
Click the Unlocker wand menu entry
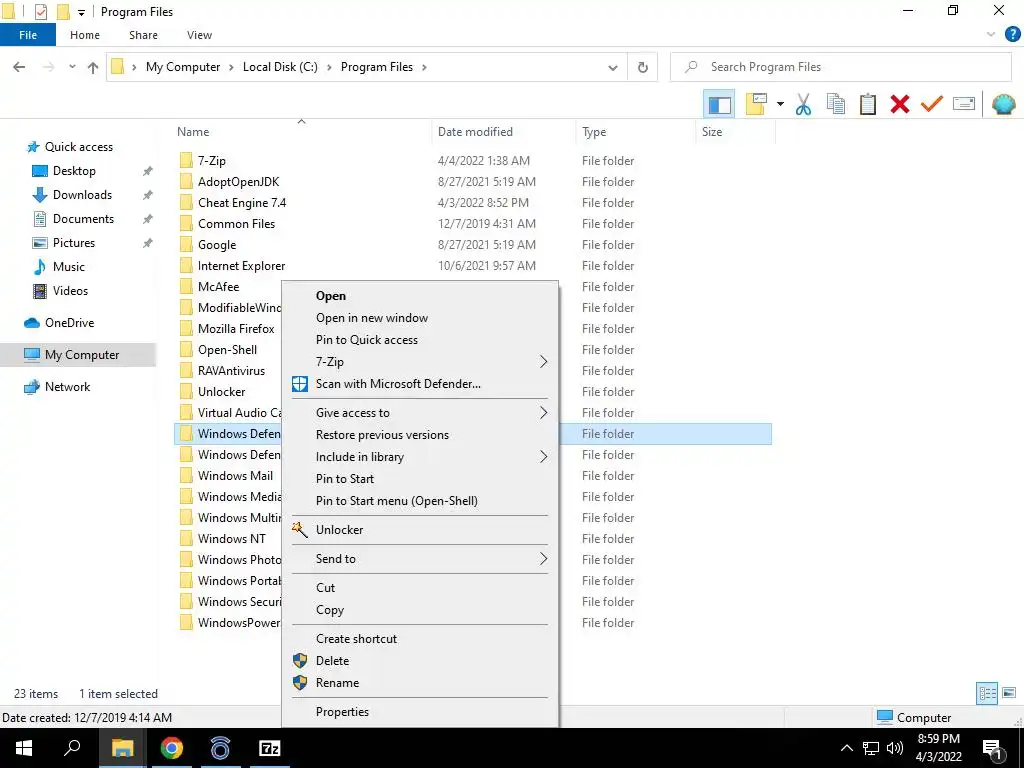tap(339, 530)
